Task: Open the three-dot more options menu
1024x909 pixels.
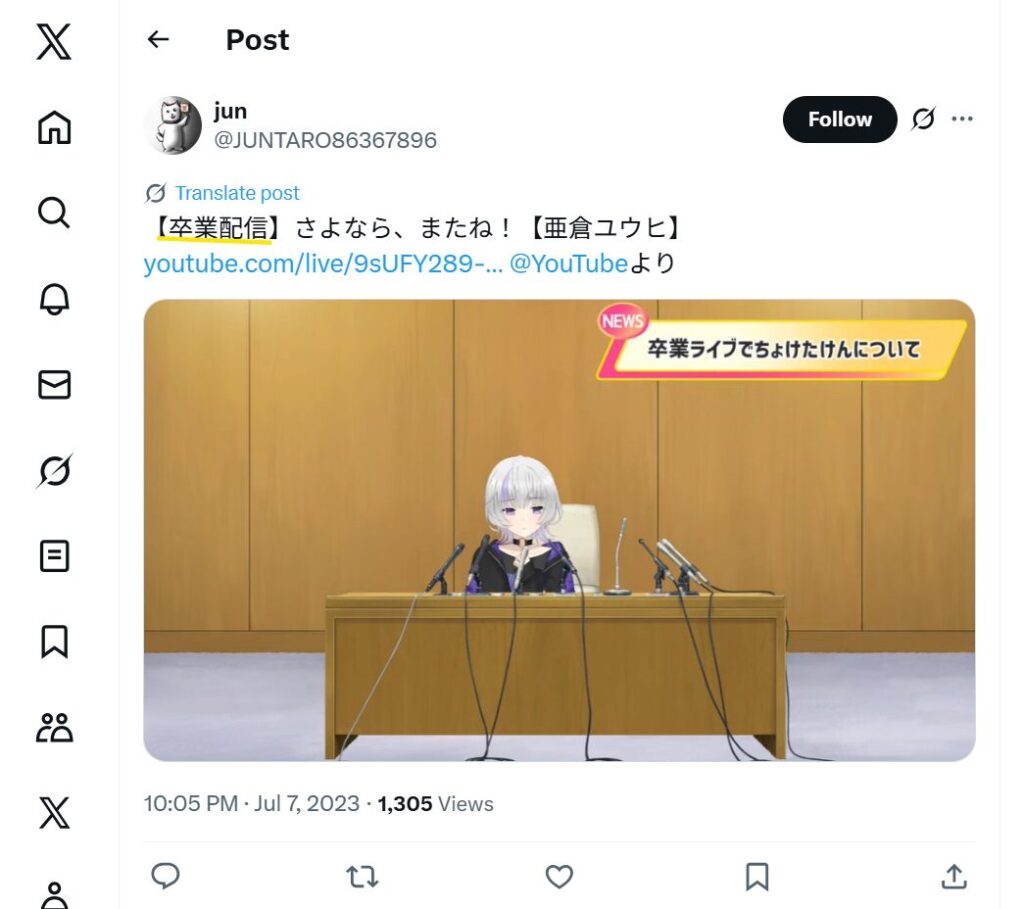Action: (x=962, y=119)
